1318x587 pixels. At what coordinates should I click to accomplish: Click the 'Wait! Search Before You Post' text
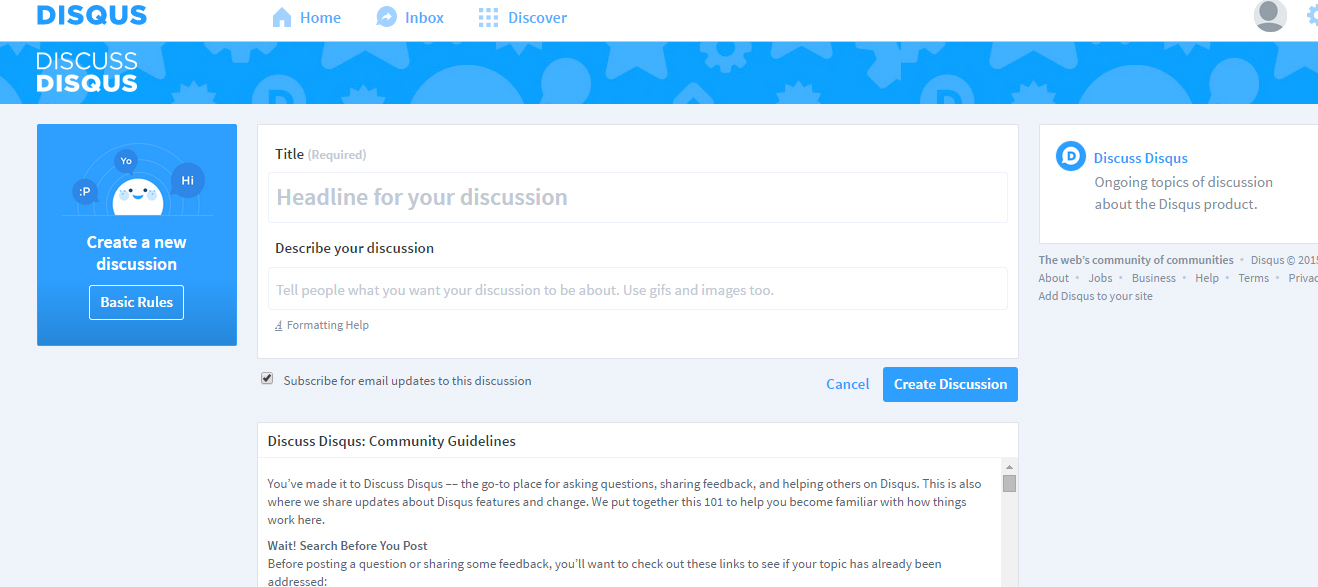point(347,546)
